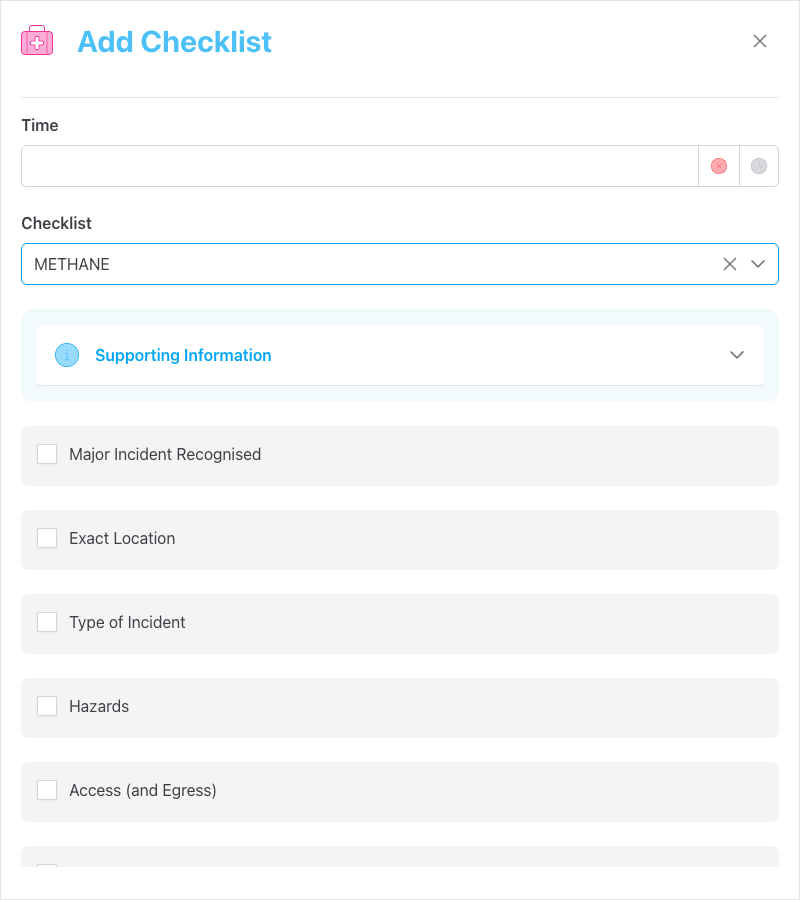The height and width of the screenshot is (900, 800).
Task: Click the Supporting Information panel header
Action: (x=400, y=355)
